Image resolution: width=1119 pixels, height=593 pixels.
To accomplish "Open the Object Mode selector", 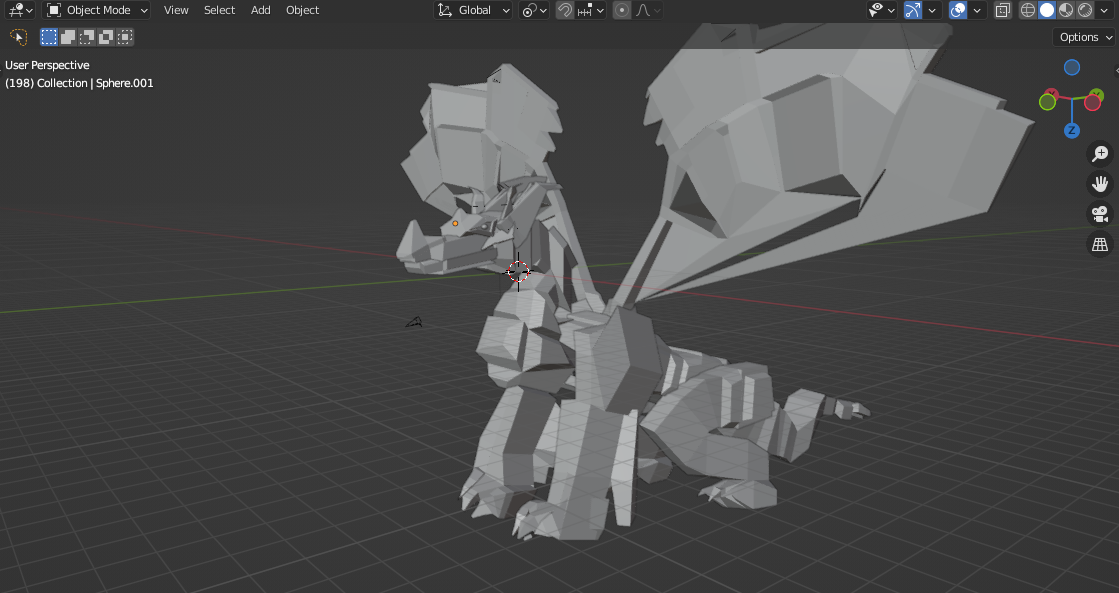I will click(x=97, y=10).
